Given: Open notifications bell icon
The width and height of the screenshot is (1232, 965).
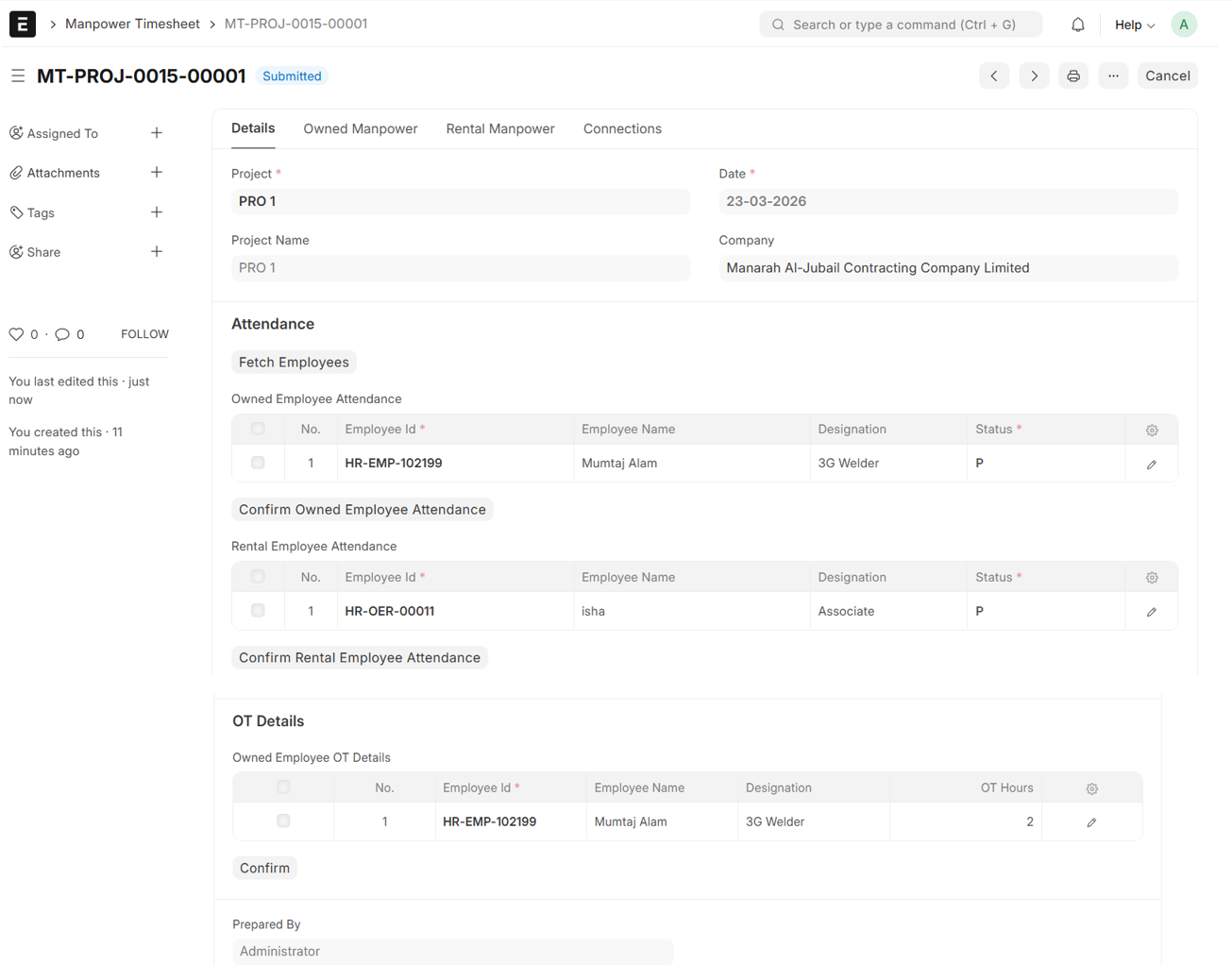Looking at the screenshot, I should click(x=1077, y=25).
